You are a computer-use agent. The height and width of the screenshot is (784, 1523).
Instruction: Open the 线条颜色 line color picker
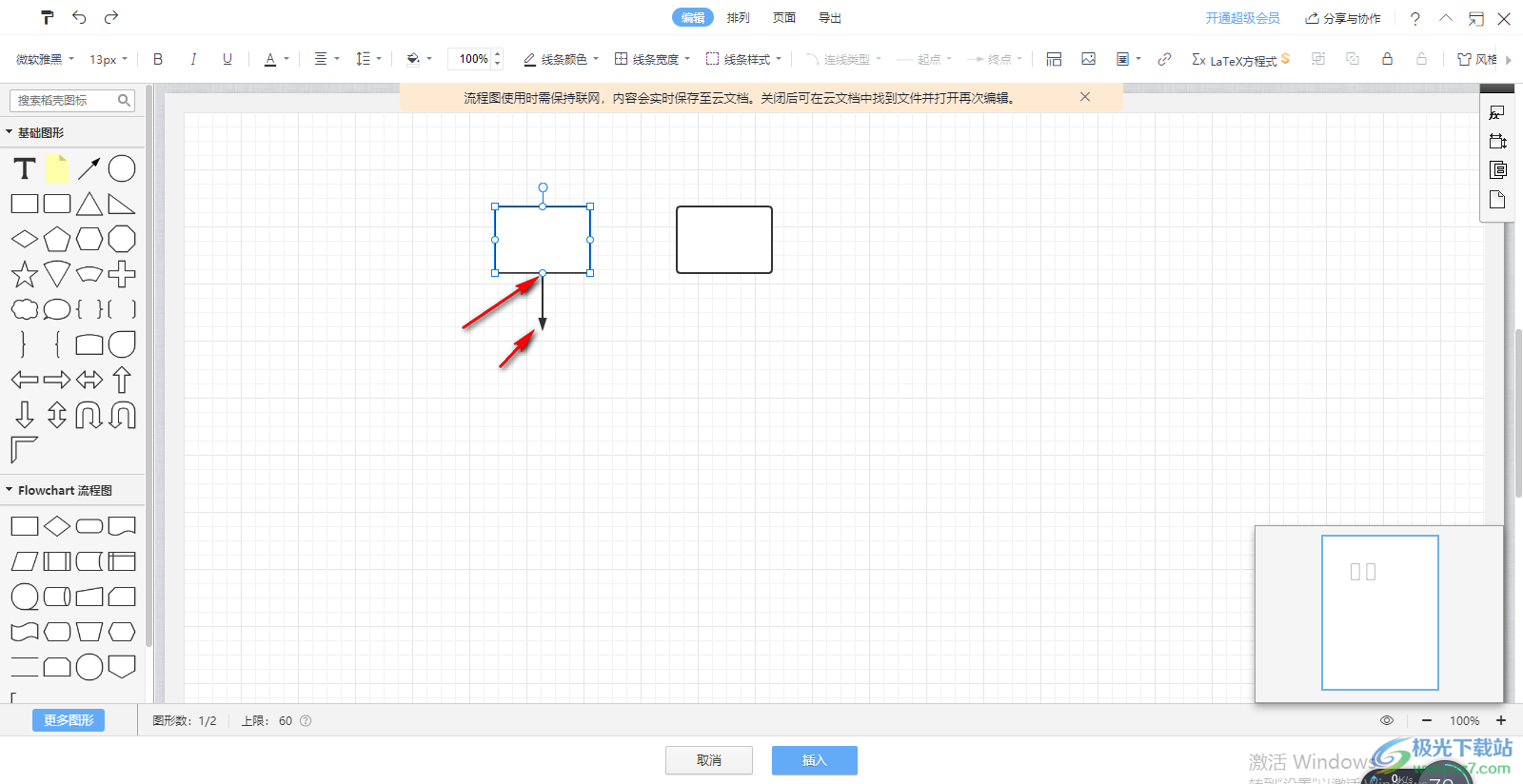[561, 59]
